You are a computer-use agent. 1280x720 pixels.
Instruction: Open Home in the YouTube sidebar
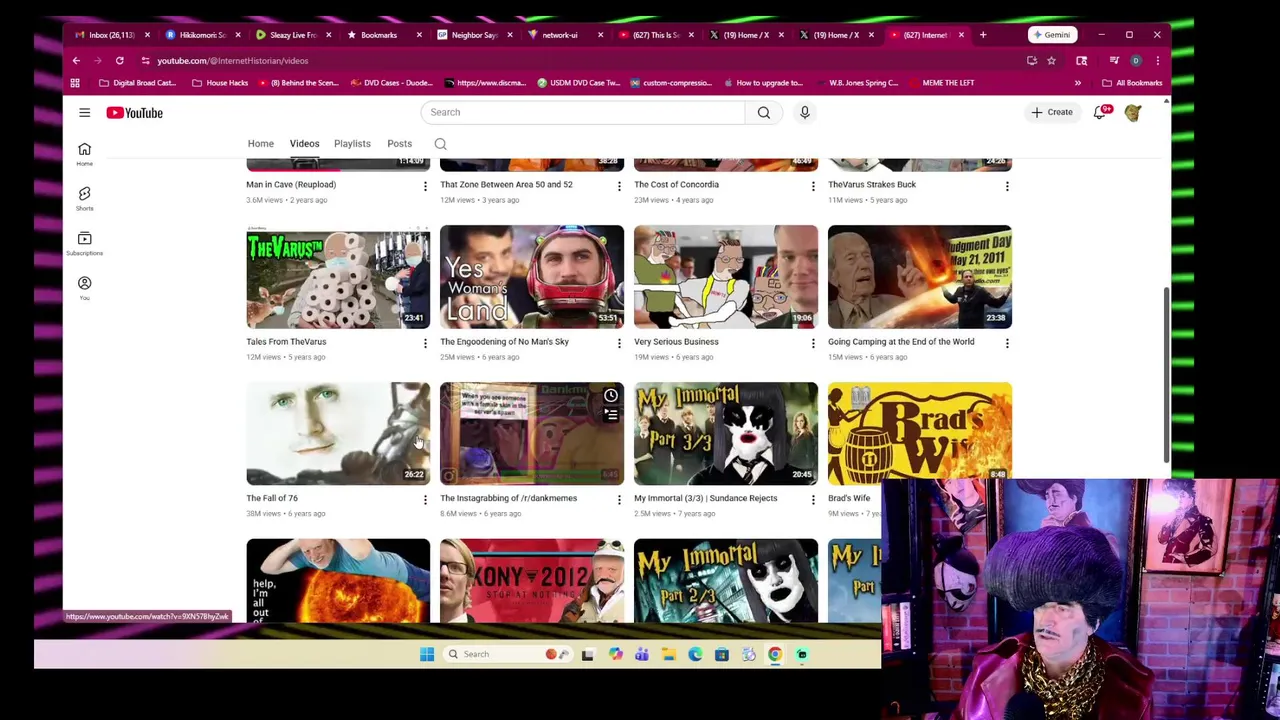click(x=84, y=153)
